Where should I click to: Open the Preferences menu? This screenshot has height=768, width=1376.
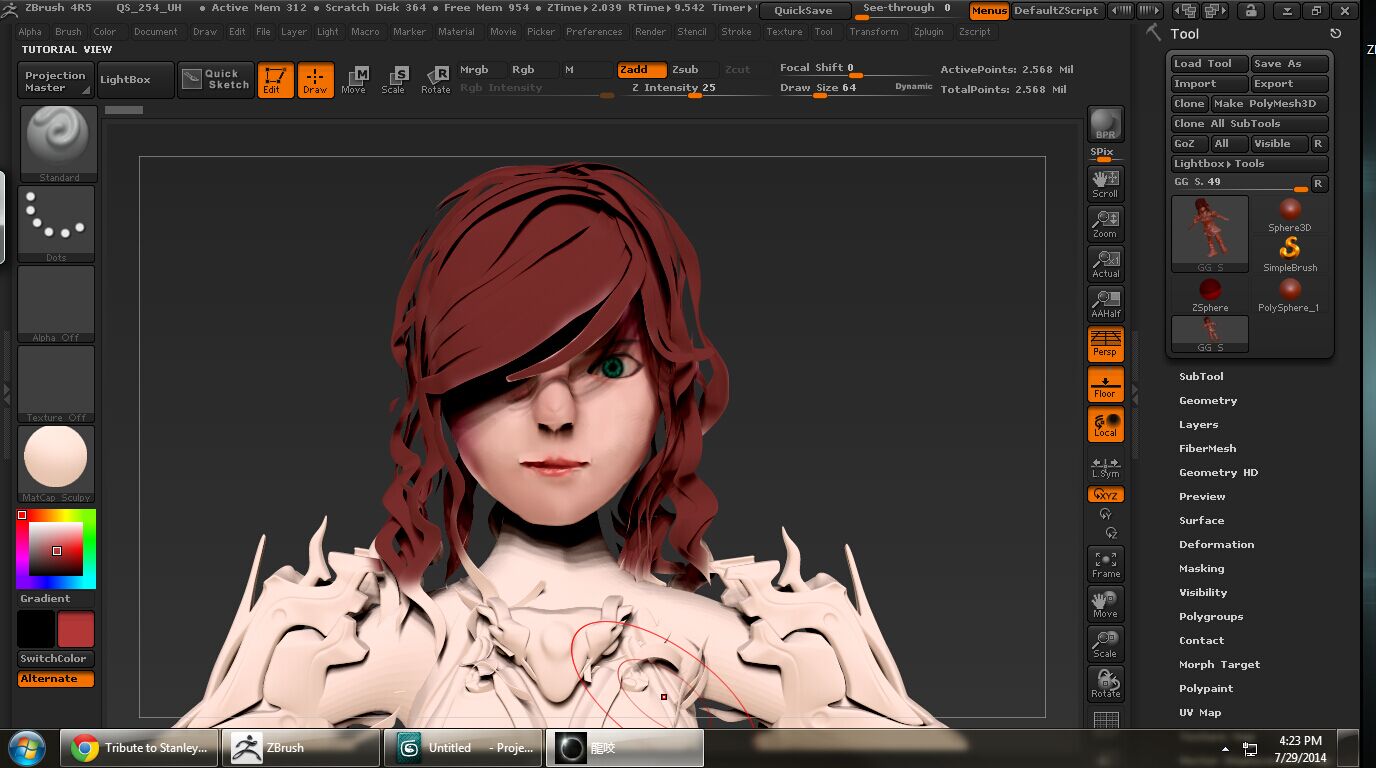click(594, 32)
